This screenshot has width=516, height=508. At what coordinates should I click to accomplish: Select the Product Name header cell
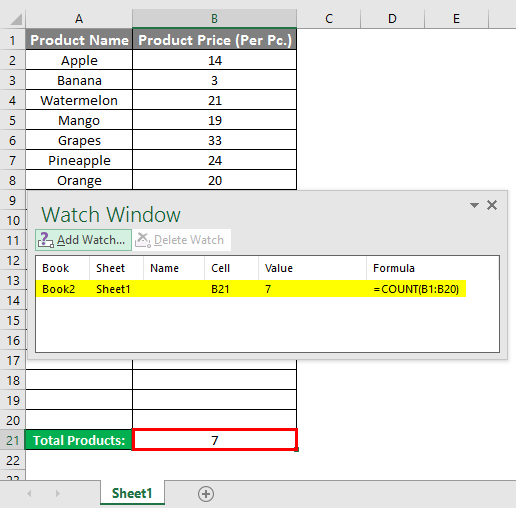tap(79, 40)
